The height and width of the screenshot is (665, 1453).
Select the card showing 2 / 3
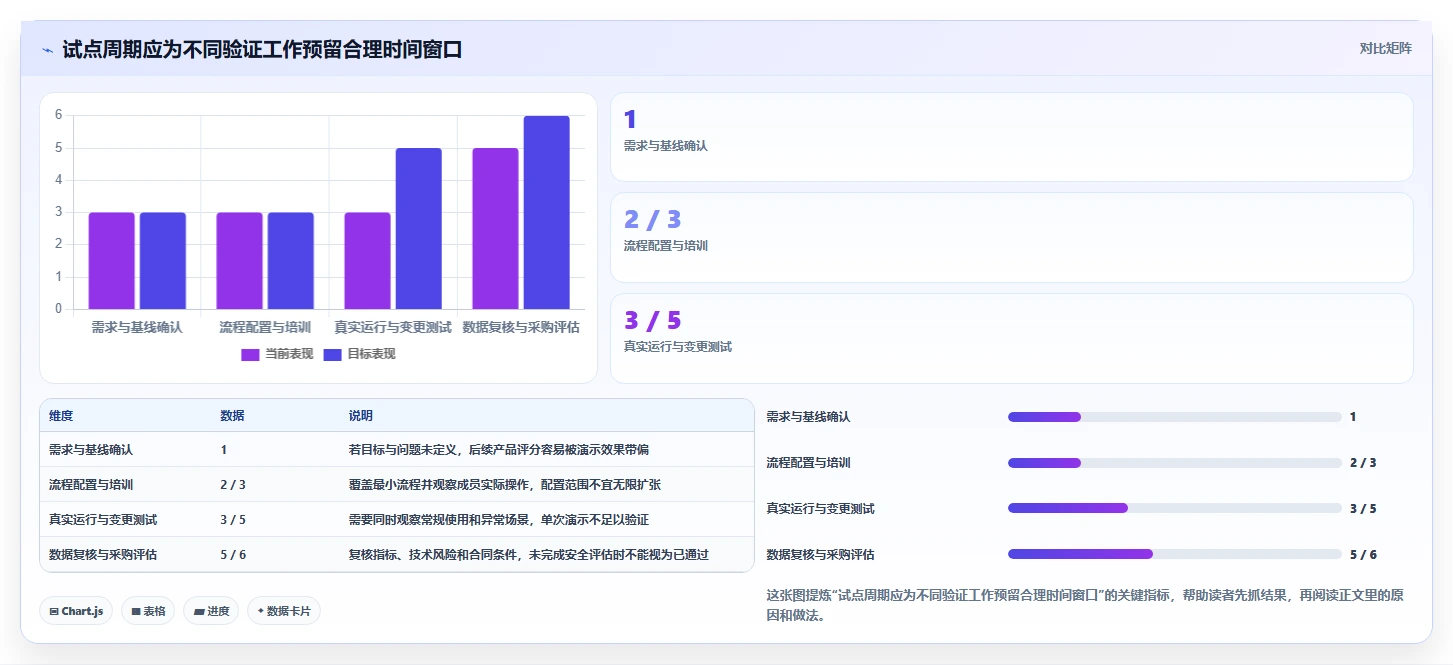pyautogui.click(x=1011, y=238)
